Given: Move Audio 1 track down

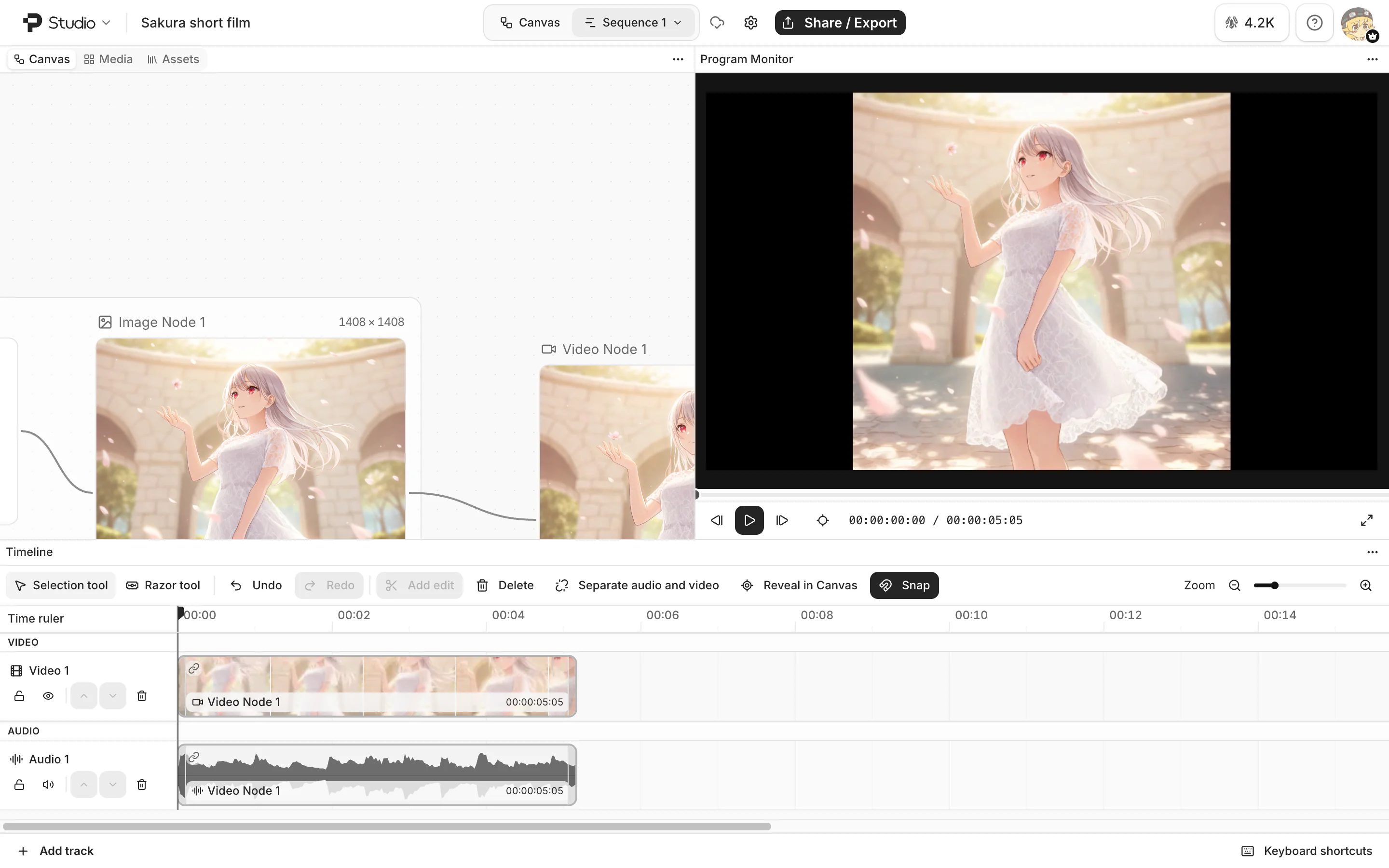Looking at the screenshot, I should point(112,784).
